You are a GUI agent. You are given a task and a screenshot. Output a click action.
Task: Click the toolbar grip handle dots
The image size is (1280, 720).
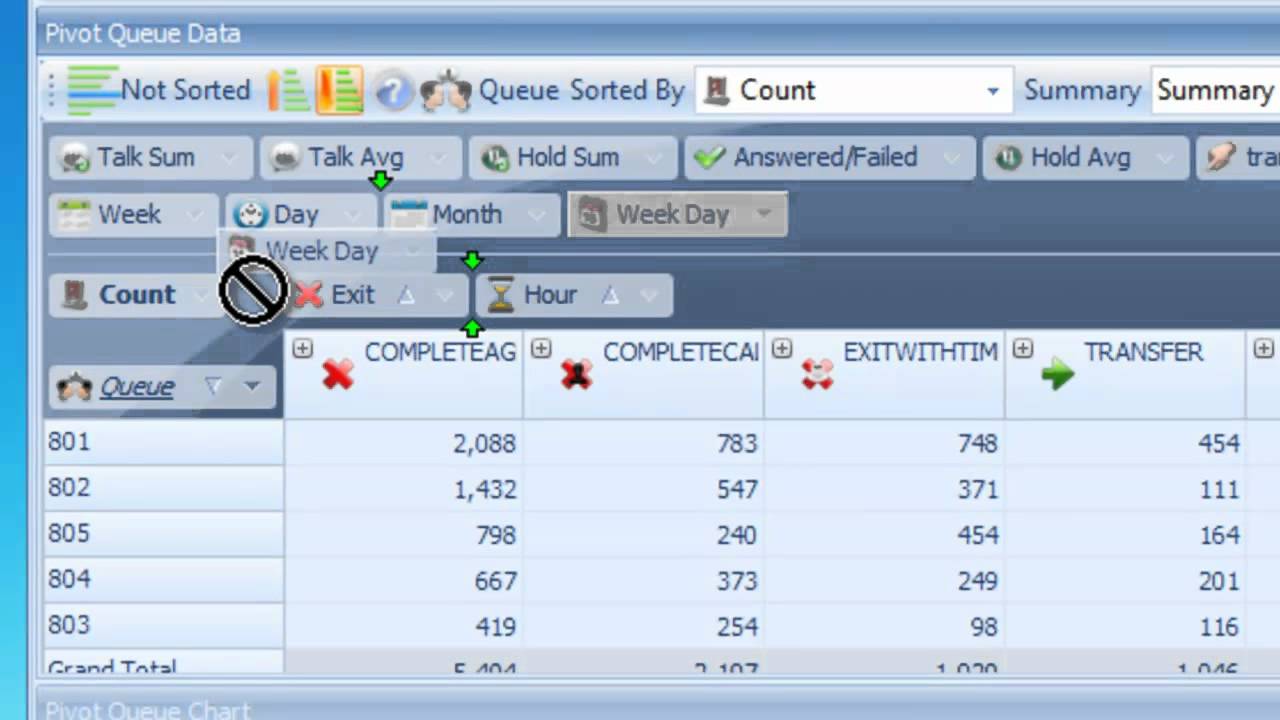[52, 91]
